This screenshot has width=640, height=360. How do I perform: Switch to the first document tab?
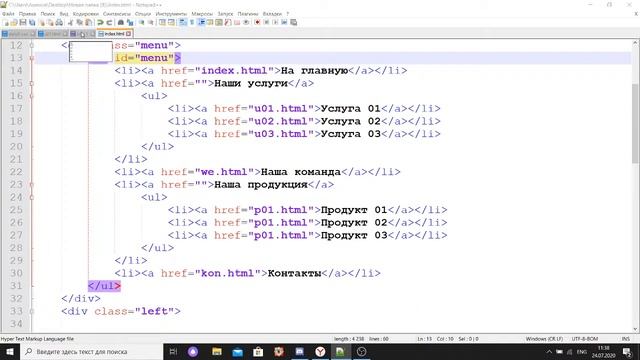click(18, 34)
